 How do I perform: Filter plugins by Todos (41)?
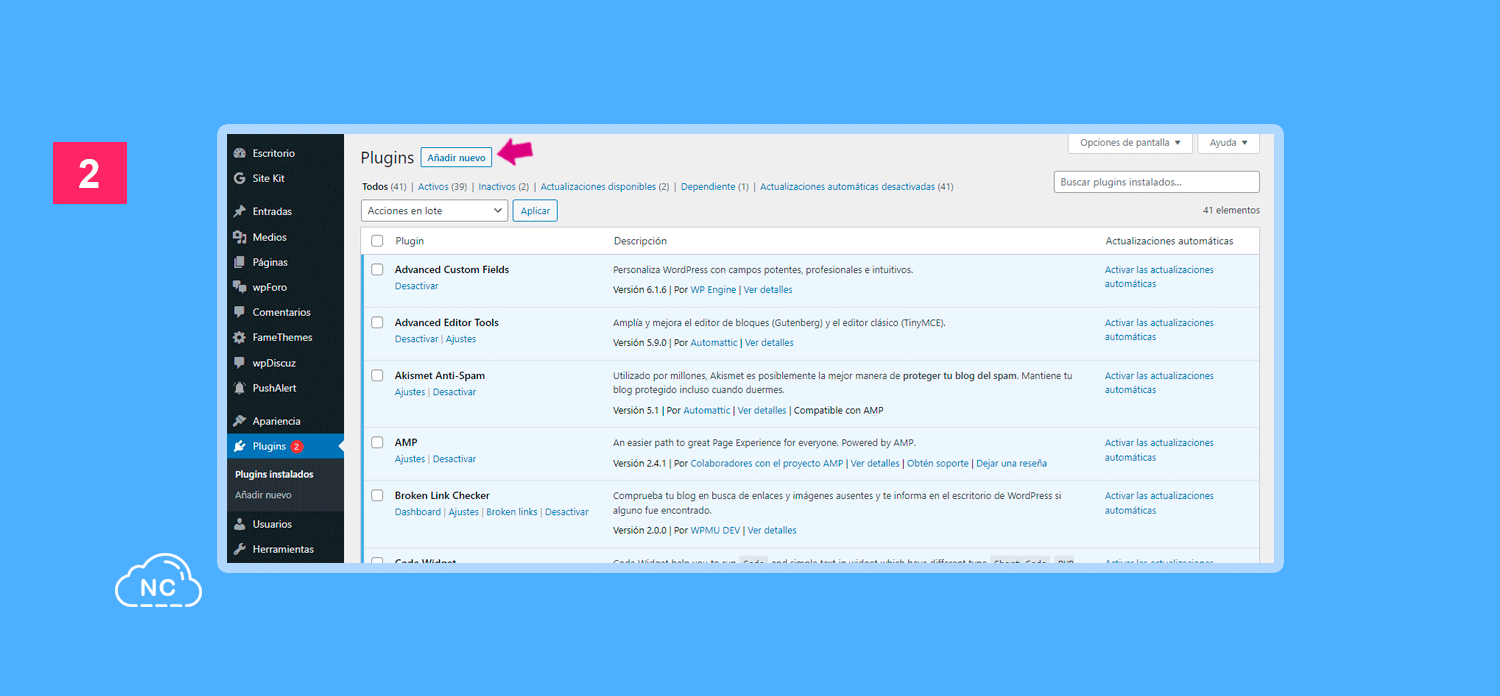click(384, 187)
